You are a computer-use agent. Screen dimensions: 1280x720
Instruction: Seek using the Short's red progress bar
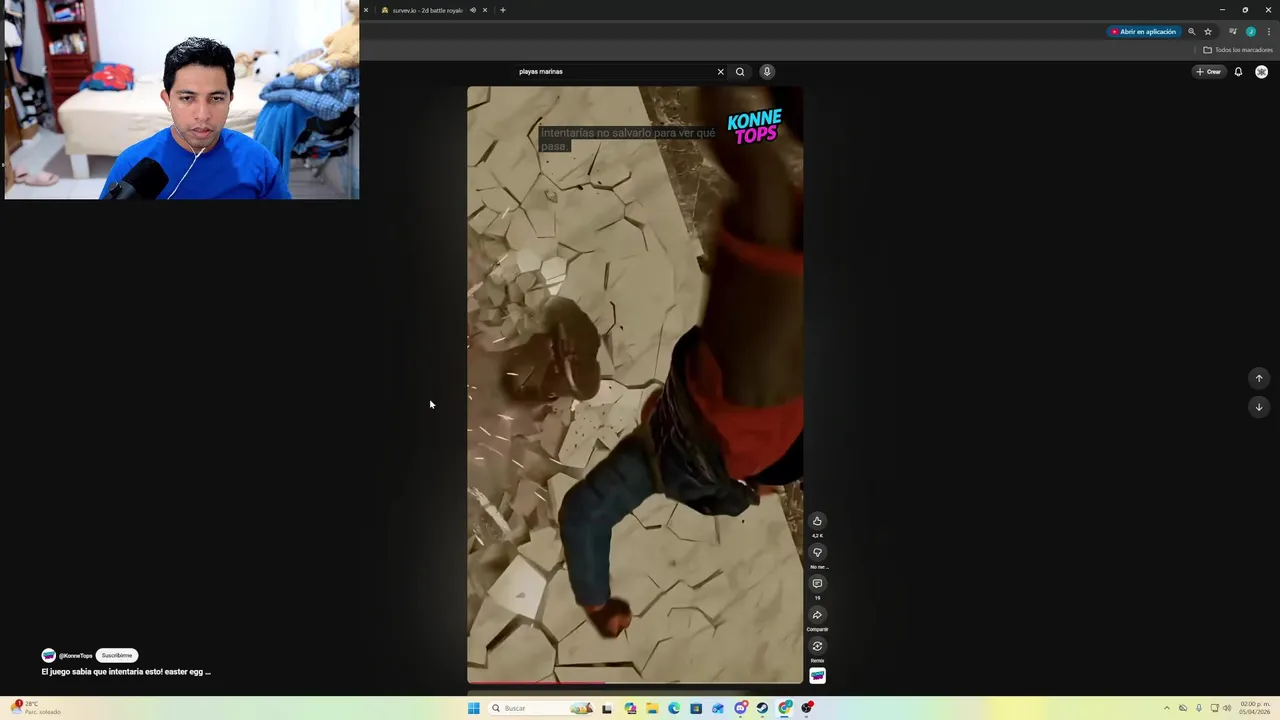(635, 684)
